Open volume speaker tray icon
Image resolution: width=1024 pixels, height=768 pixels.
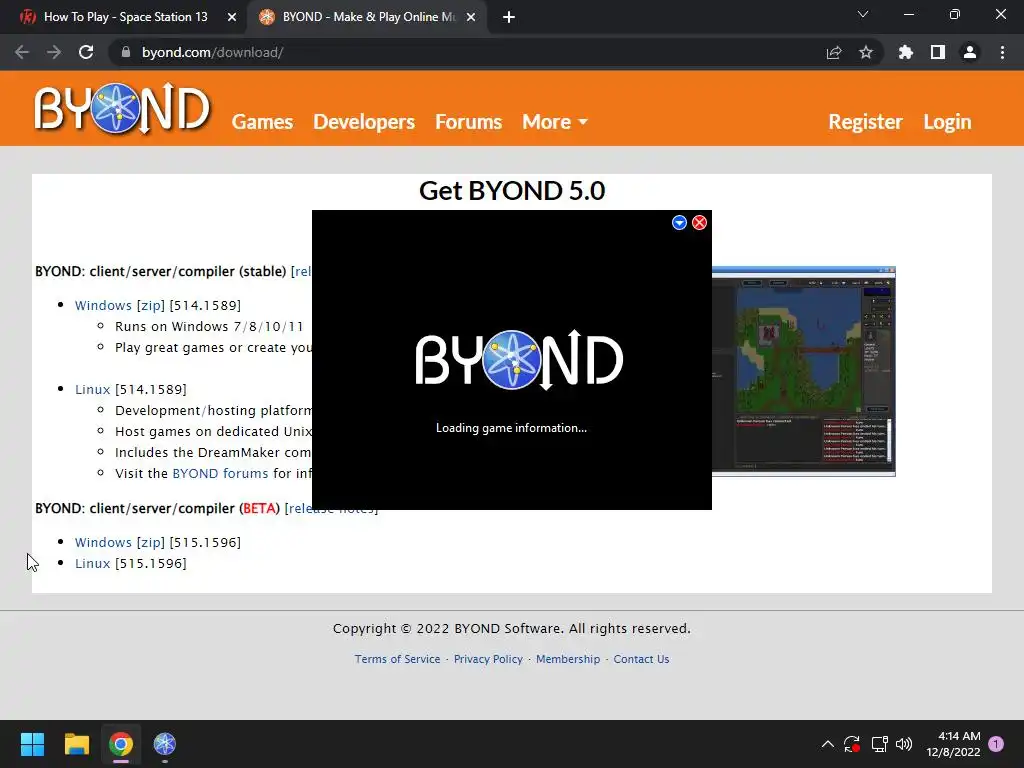pos(904,744)
